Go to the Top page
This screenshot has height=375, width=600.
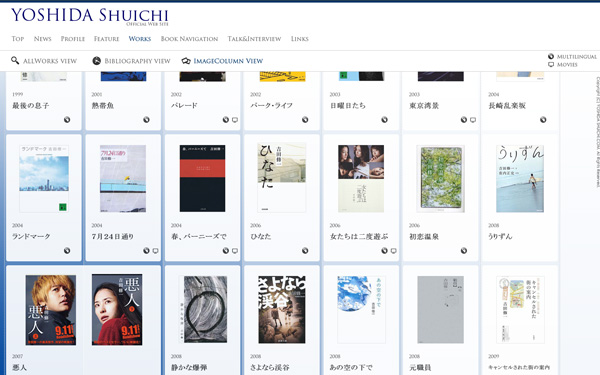coord(18,39)
